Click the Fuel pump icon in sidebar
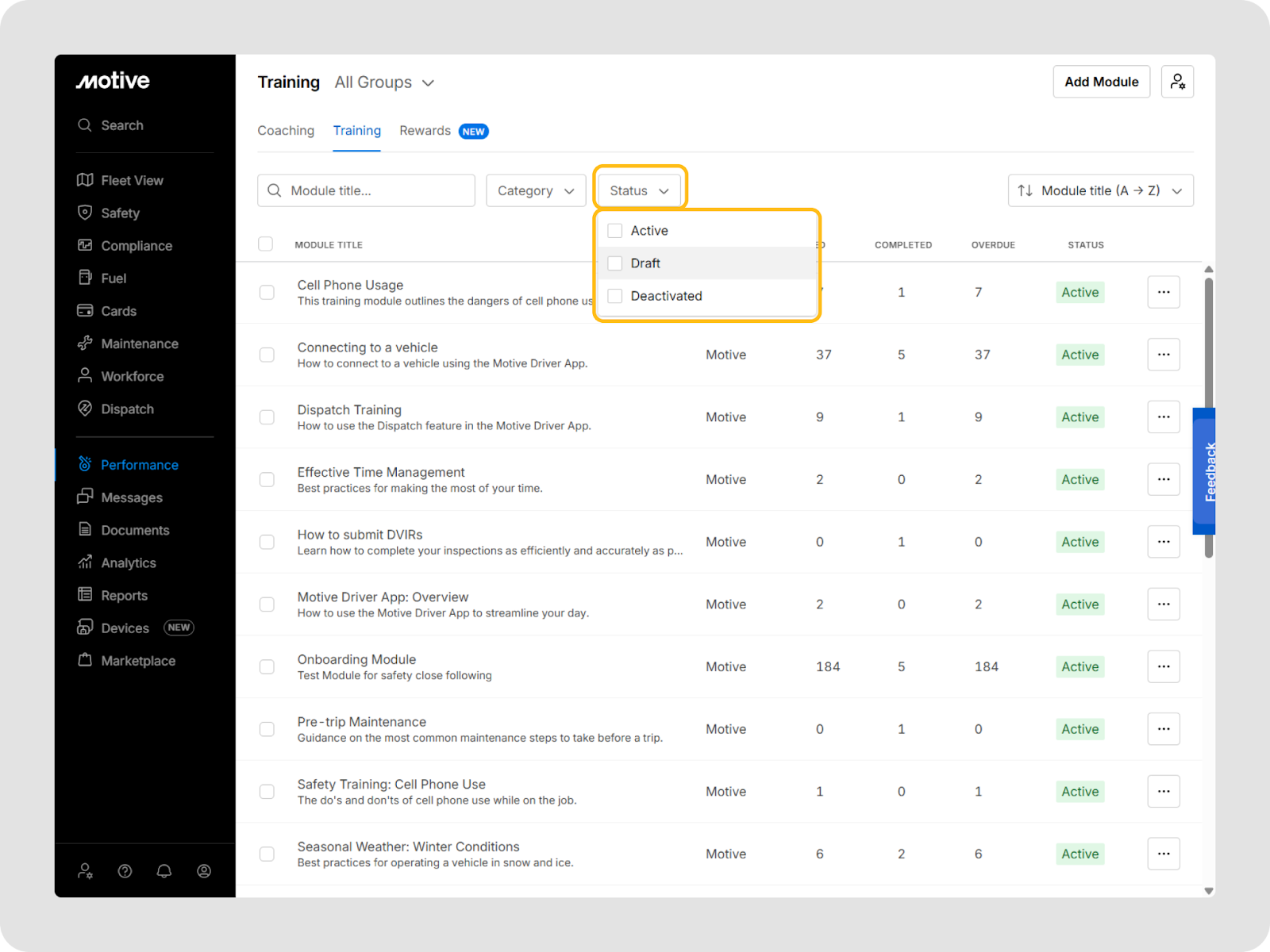The height and width of the screenshot is (952, 1270). 85,278
